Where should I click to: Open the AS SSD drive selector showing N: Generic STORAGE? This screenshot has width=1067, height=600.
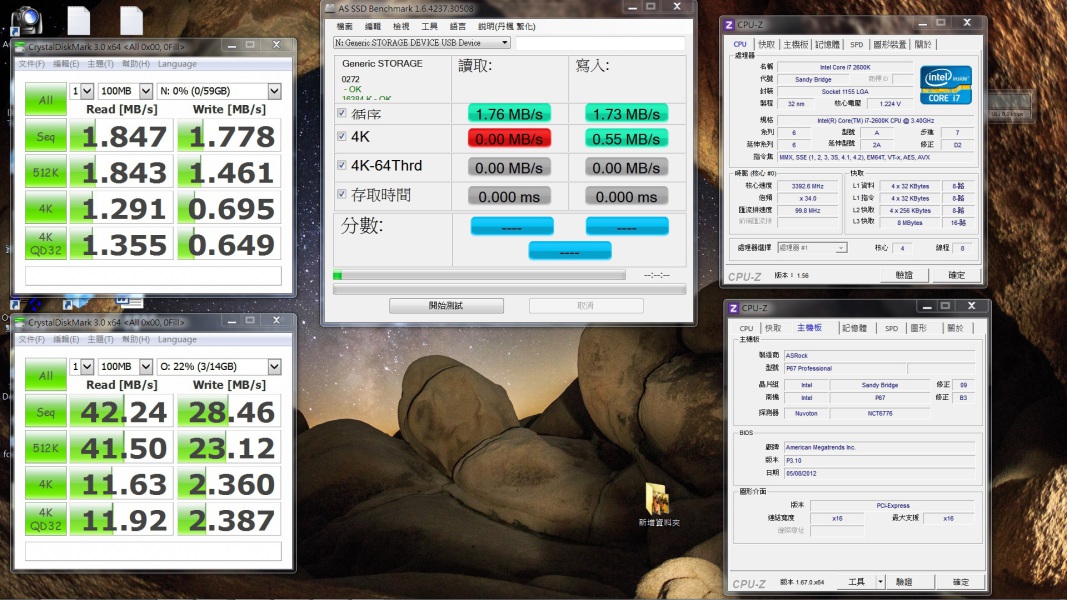click(421, 43)
